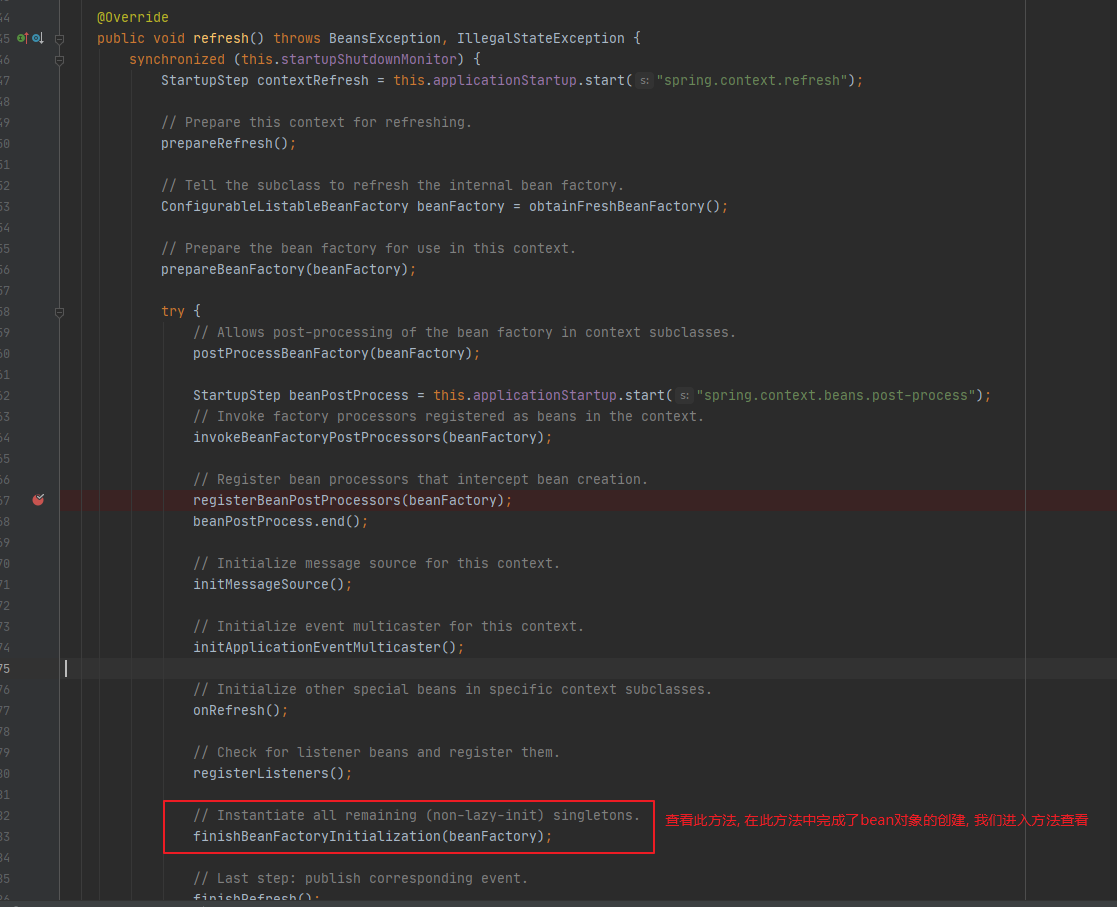Click the postProcessBeanFactory(beanFactory) call
The height and width of the screenshot is (907, 1117).
(333, 353)
